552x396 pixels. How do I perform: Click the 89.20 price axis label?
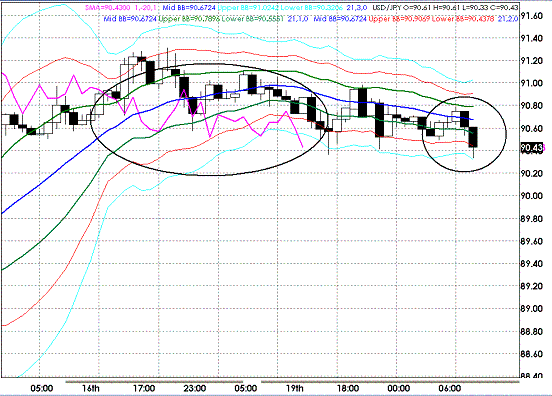click(532, 286)
